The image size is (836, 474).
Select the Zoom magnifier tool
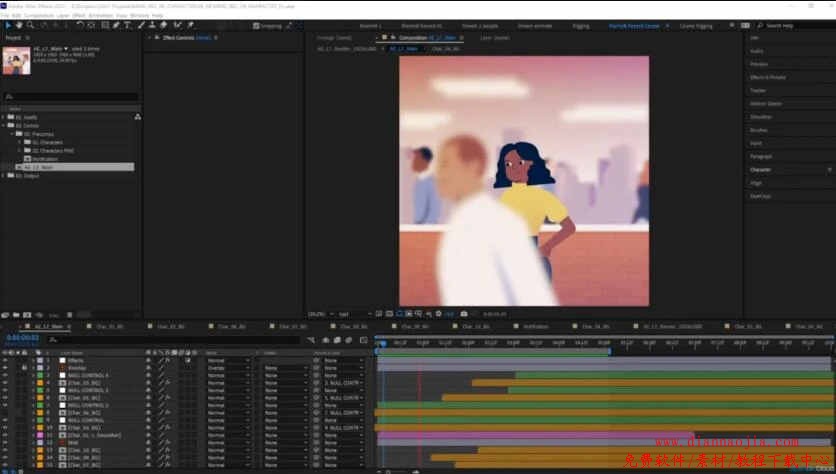(29, 25)
